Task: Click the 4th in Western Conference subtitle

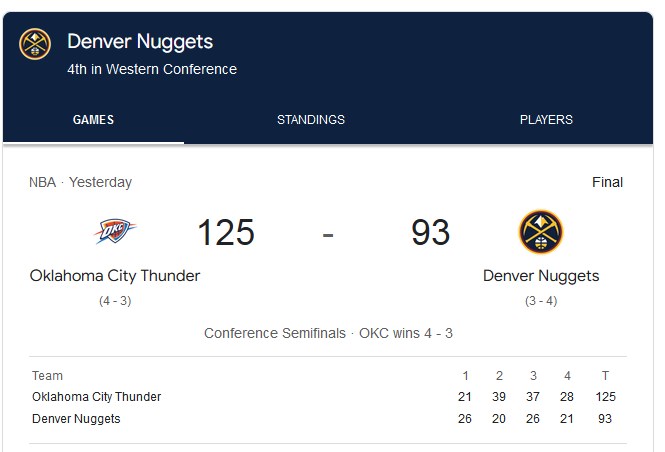Action: [152, 69]
